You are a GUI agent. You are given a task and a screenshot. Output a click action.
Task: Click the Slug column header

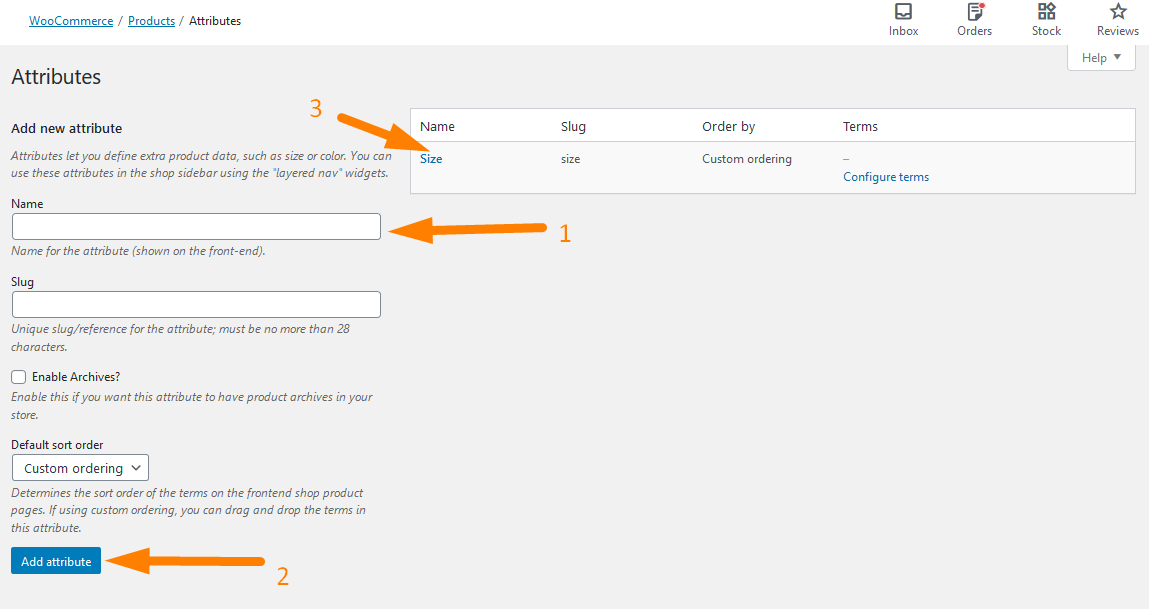[x=573, y=126]
